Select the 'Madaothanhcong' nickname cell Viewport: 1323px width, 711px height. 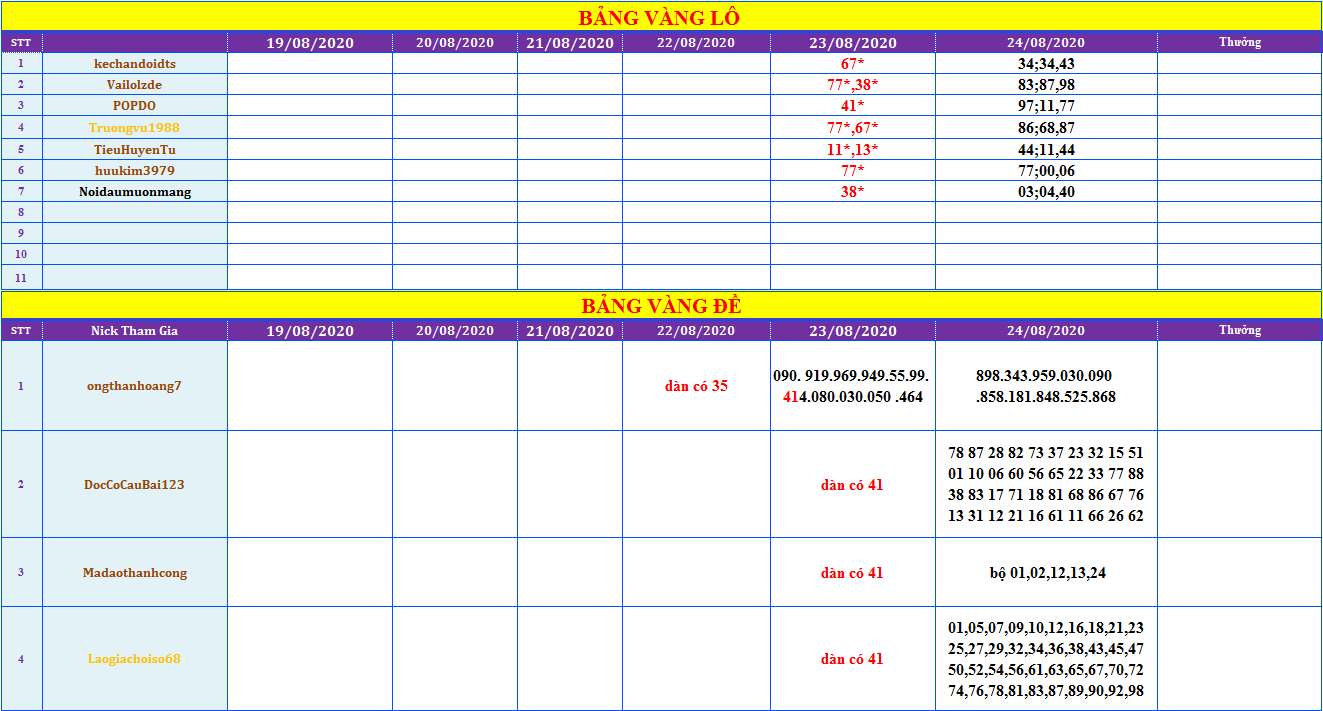135,572
